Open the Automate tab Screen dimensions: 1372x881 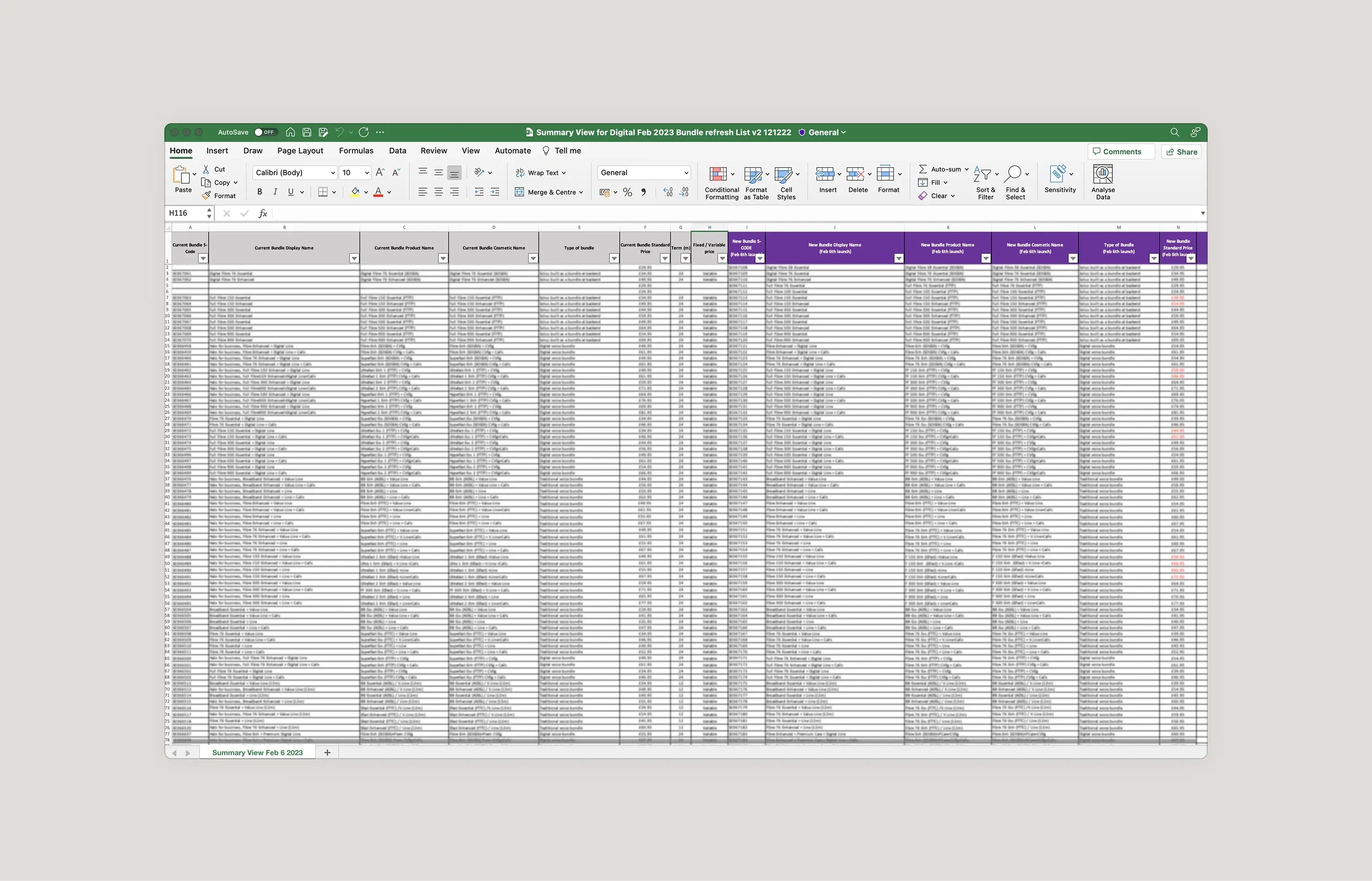(513, 150)
